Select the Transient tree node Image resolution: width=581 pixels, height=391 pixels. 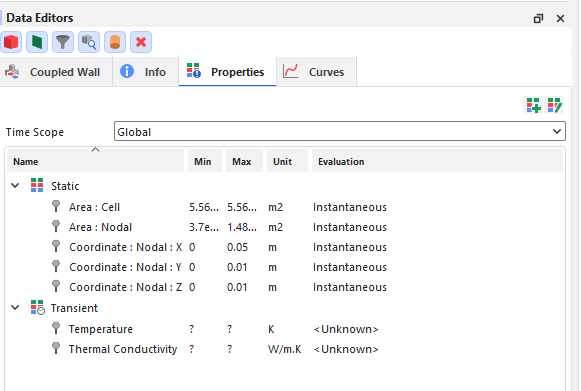point(74,308)
